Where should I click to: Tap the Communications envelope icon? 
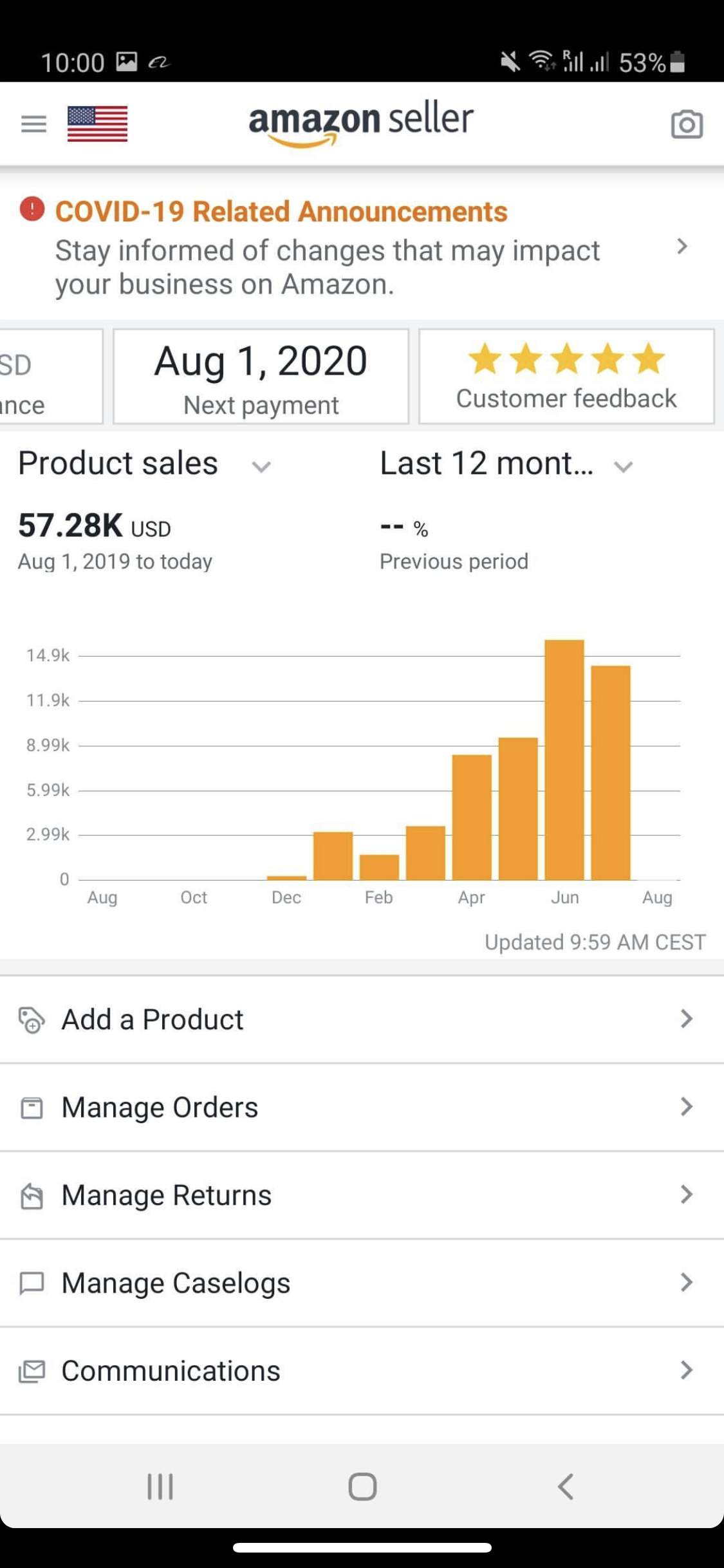pos(32,1371)
